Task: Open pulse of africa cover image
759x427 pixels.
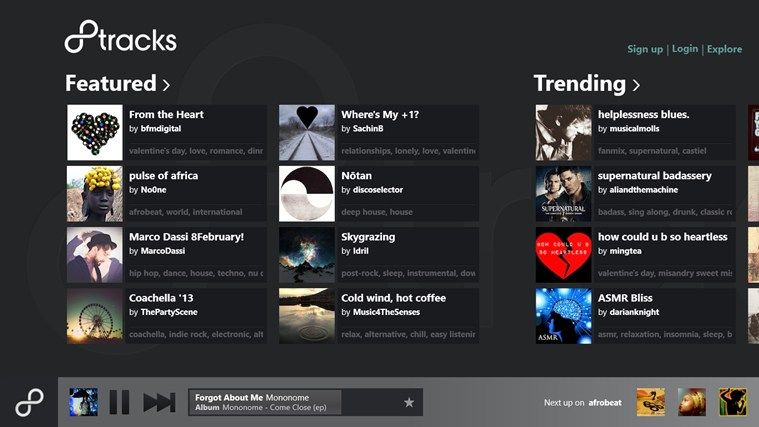Action: coord(95,194)
